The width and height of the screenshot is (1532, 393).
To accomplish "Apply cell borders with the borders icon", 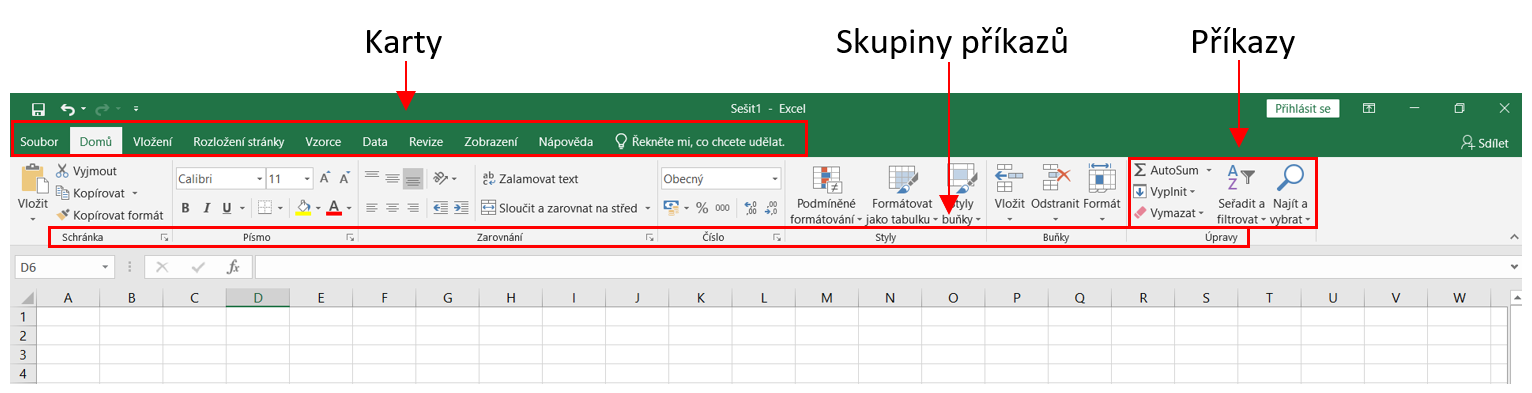I will 265,208.
